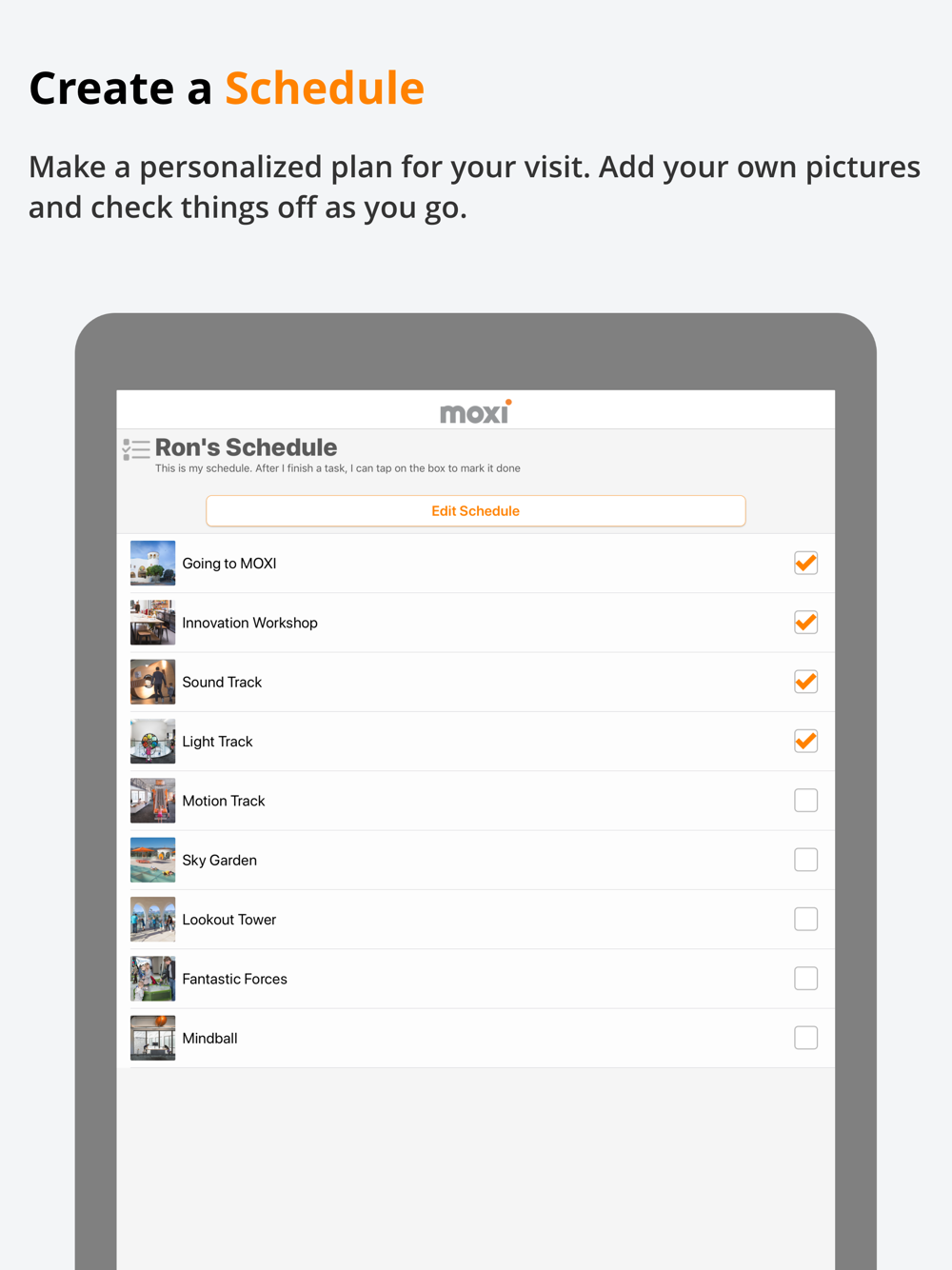Tick the Lookout Tower checkbox
952x1270 pixels.
coord(805,919)
